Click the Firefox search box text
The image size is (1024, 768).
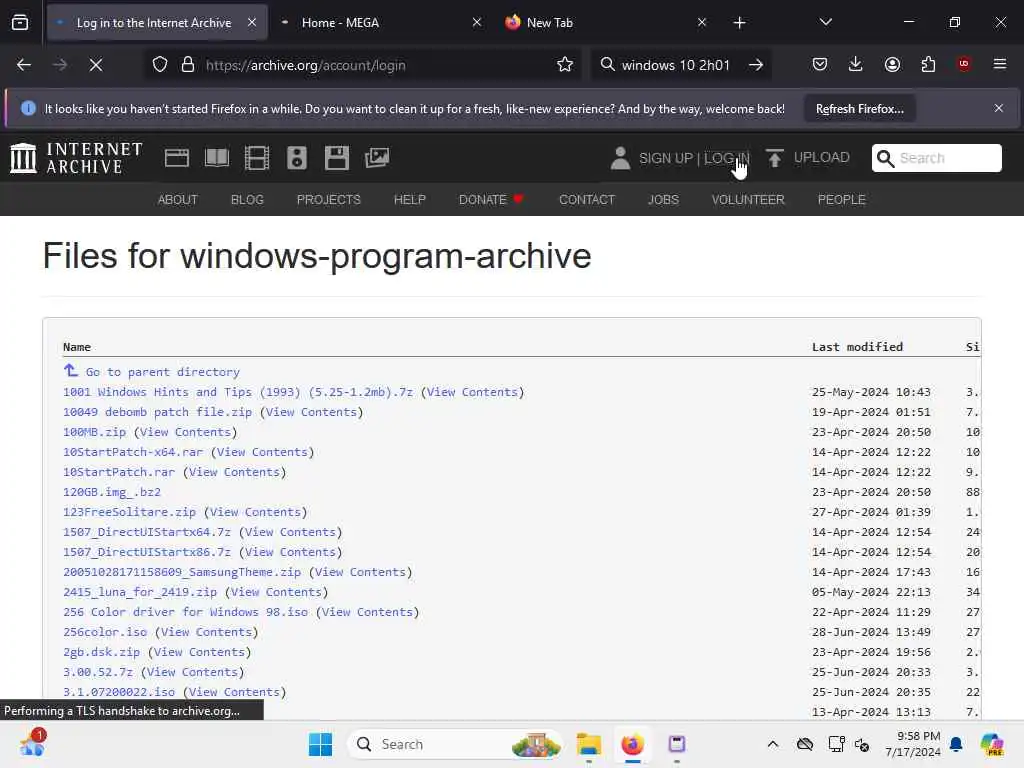point(675,65)
